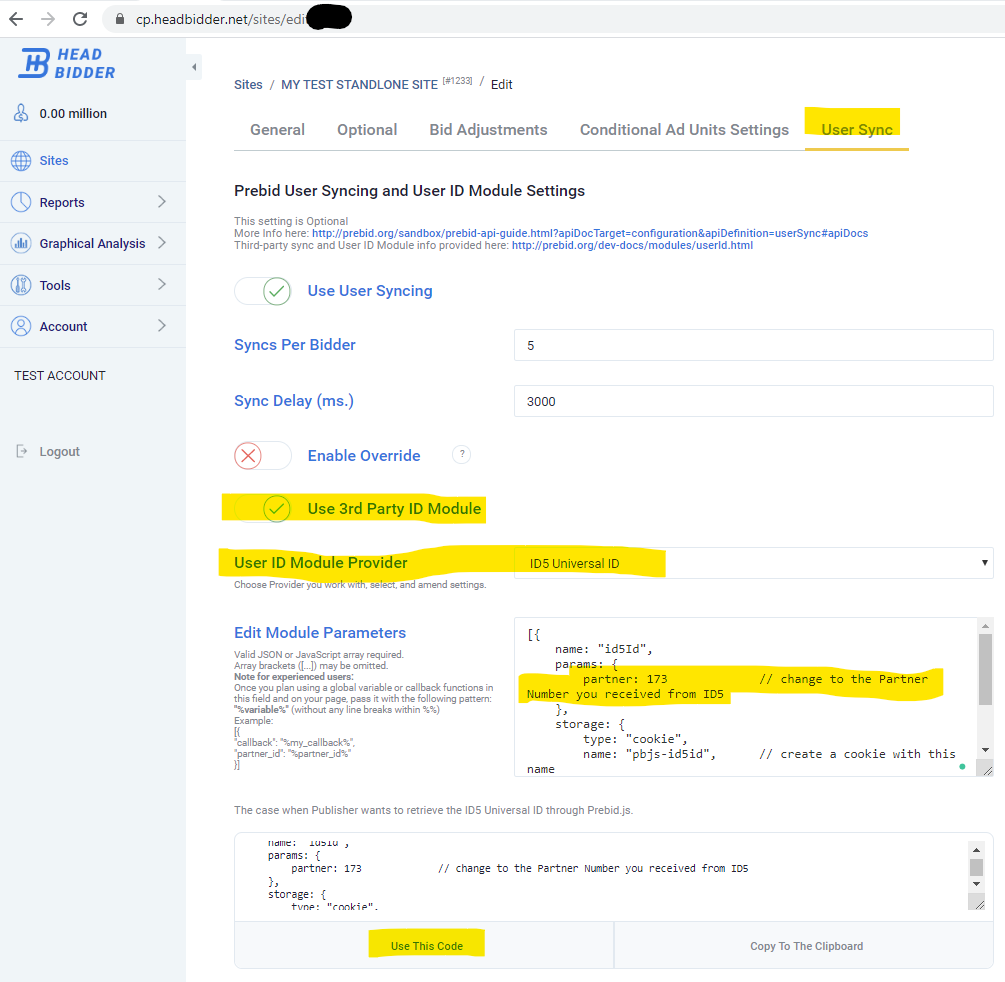Image resolution: width=1005 pixels, height=982 pixels.
Task: Click the browser forward arrow
Action: tap(48, 19)
